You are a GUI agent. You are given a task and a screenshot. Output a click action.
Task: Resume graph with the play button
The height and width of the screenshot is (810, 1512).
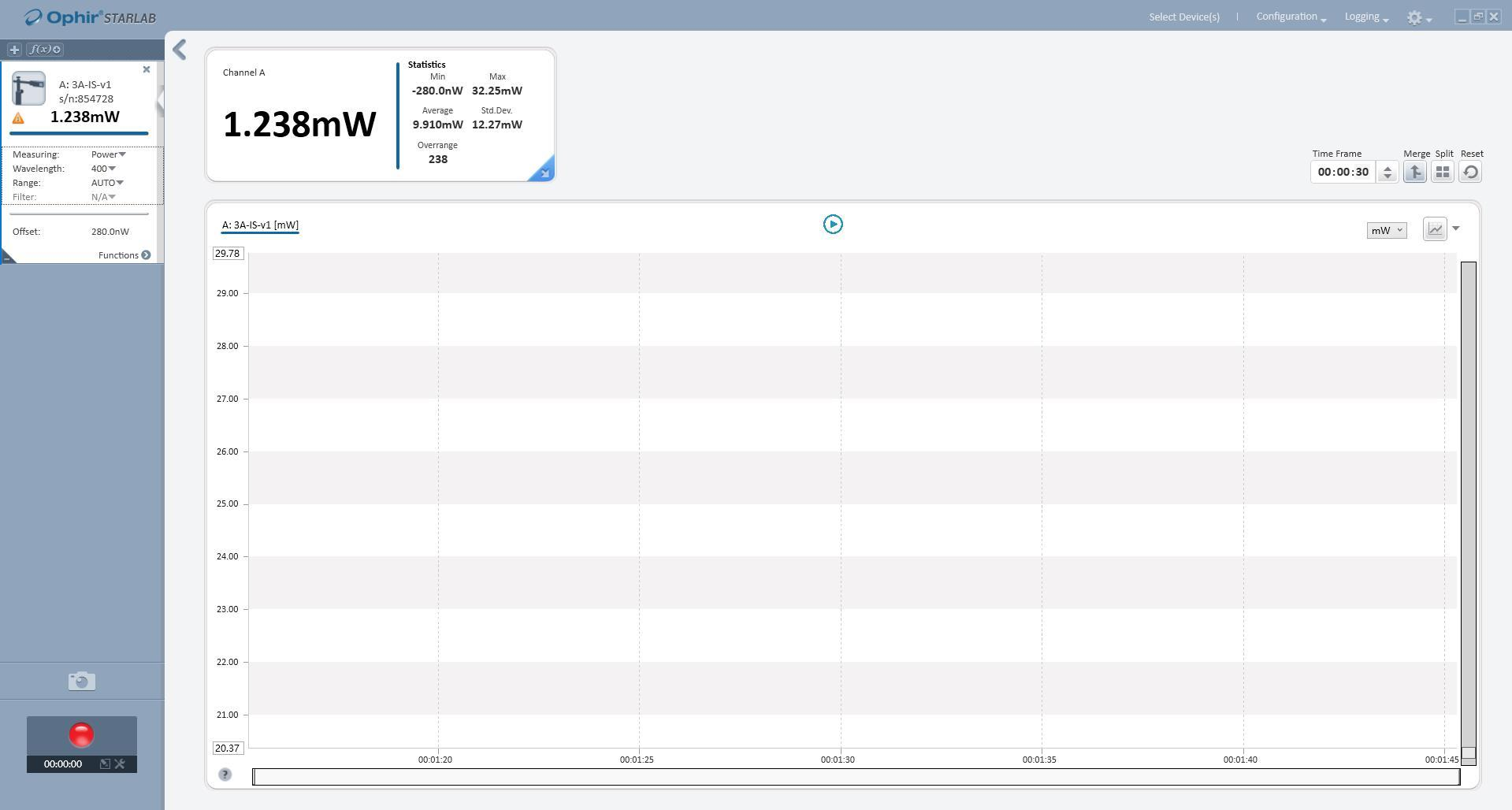point(832,225)
